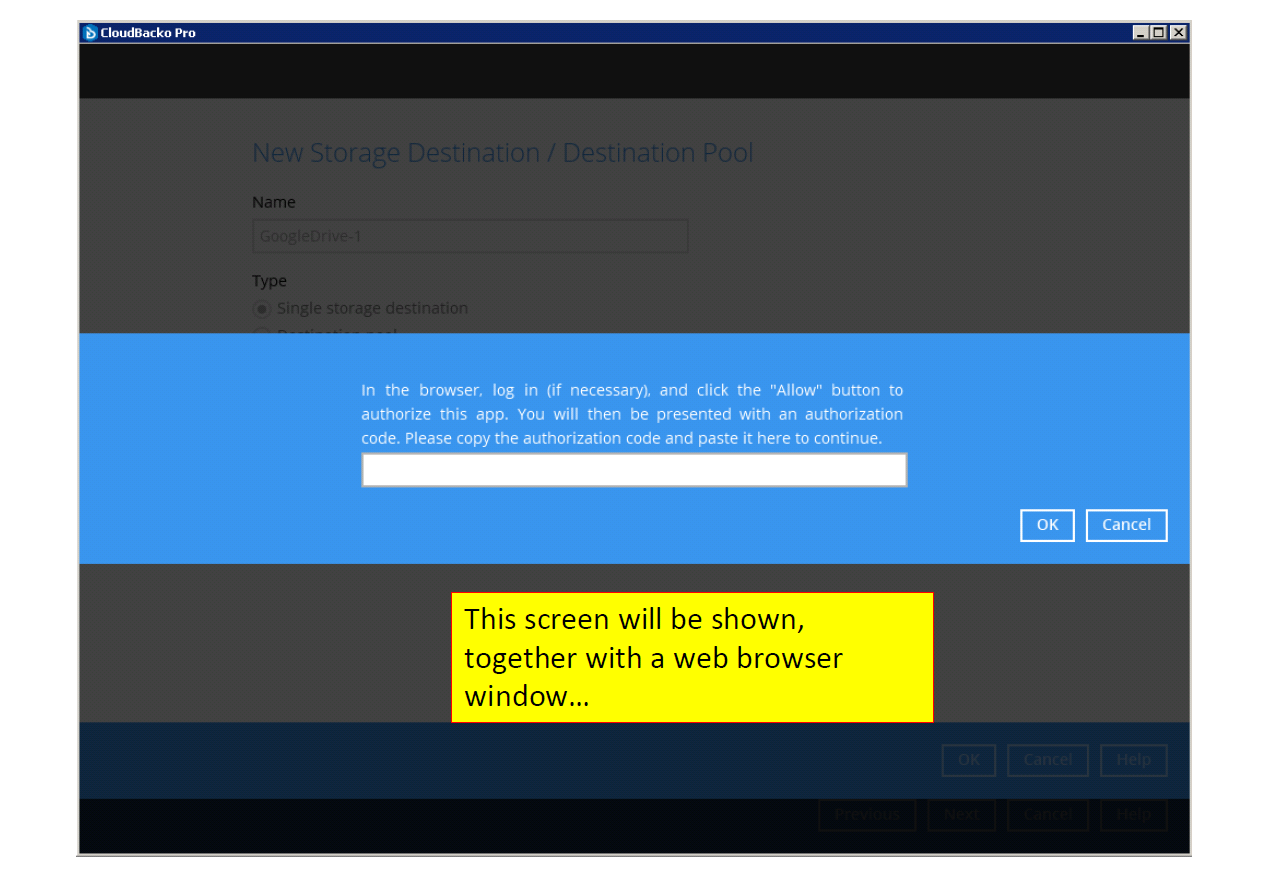Click the CloudBacko Pro title bar icon
Image resolution: width=1268 pixels, height=888 pixels.
89,32
